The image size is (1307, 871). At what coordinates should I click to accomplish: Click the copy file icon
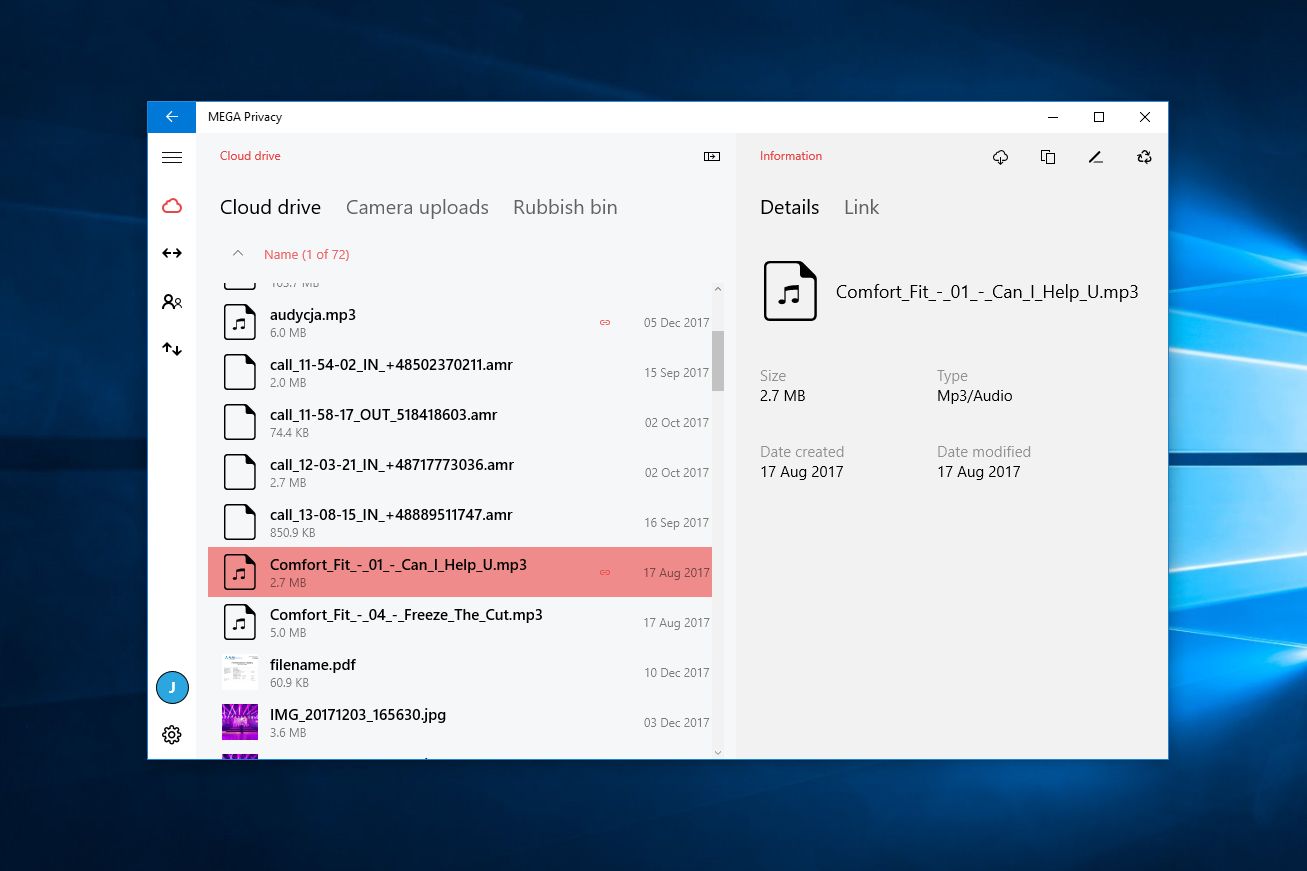1048,157
